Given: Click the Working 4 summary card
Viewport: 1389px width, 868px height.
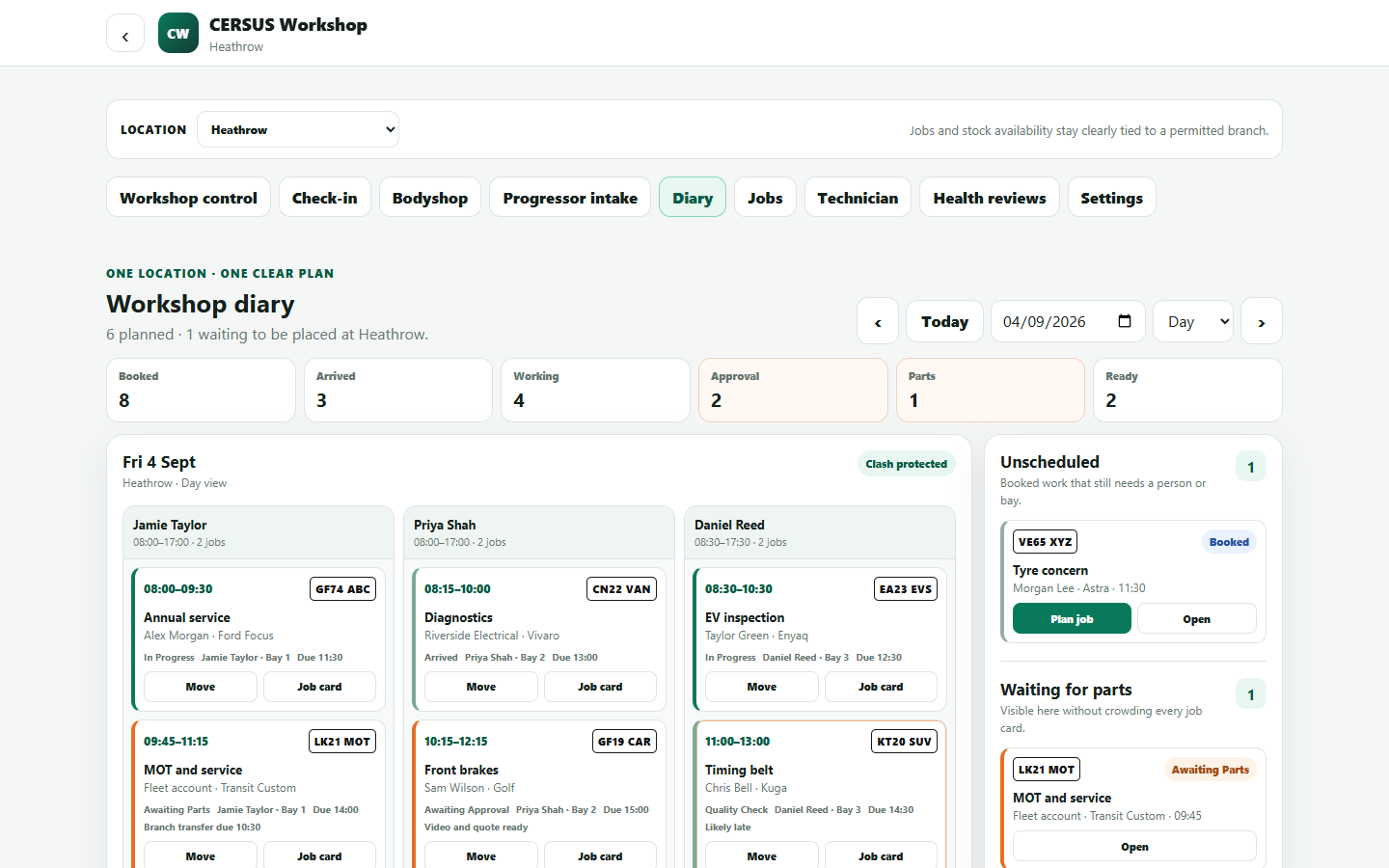Looking at the screenshot, I should click(595, 390).
